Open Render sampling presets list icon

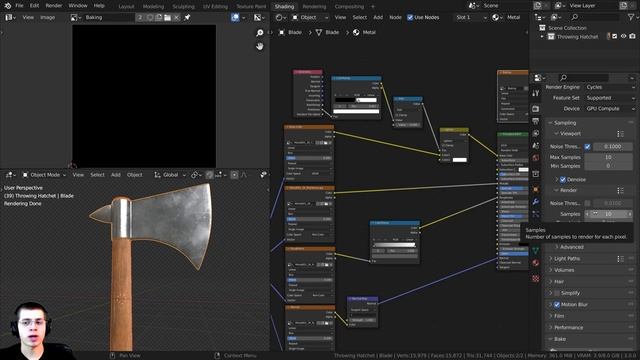click(x=620, y=191)
